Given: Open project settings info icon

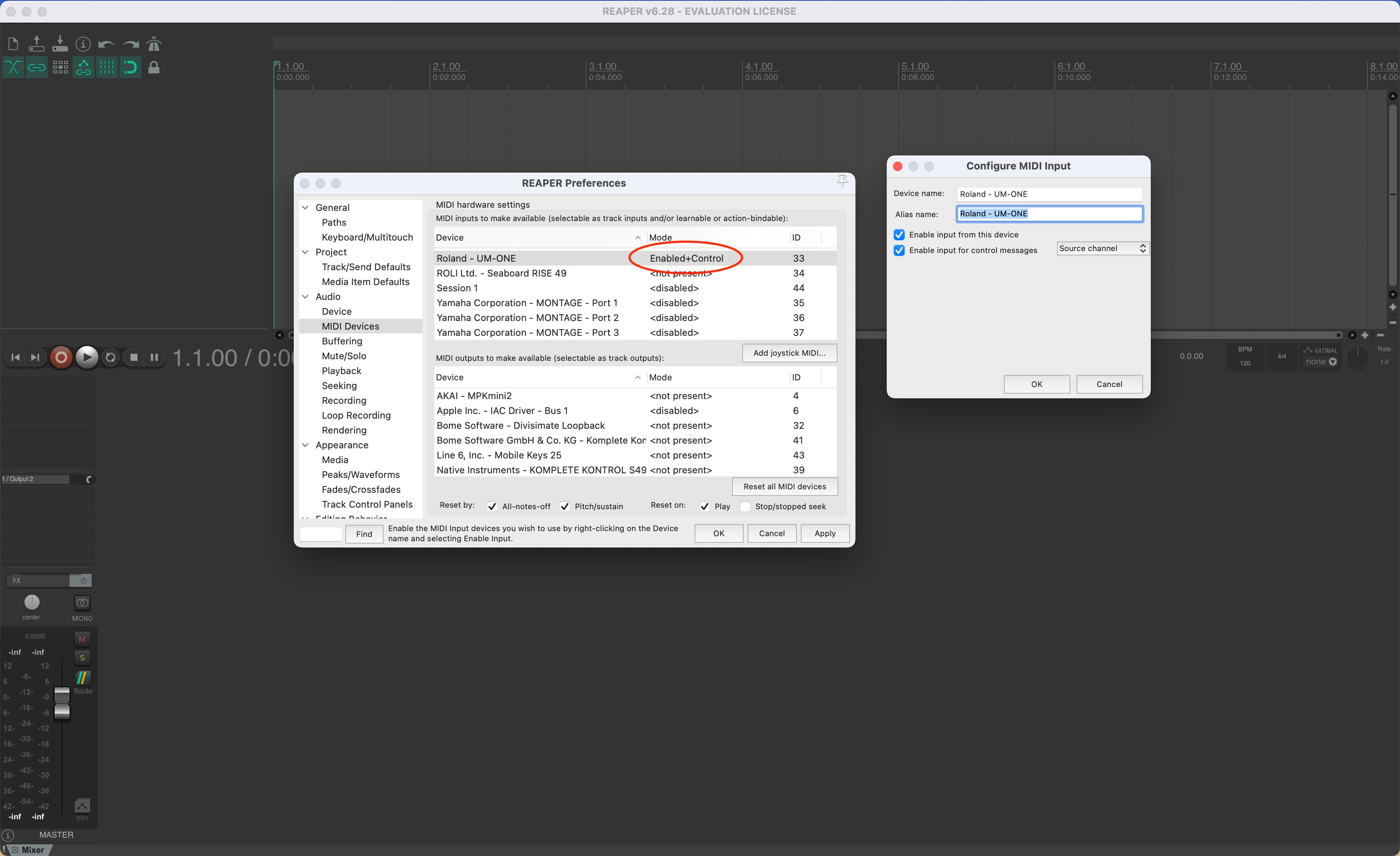Looking at the screenshot, I should pyautogui.click(x=83, y=44).
